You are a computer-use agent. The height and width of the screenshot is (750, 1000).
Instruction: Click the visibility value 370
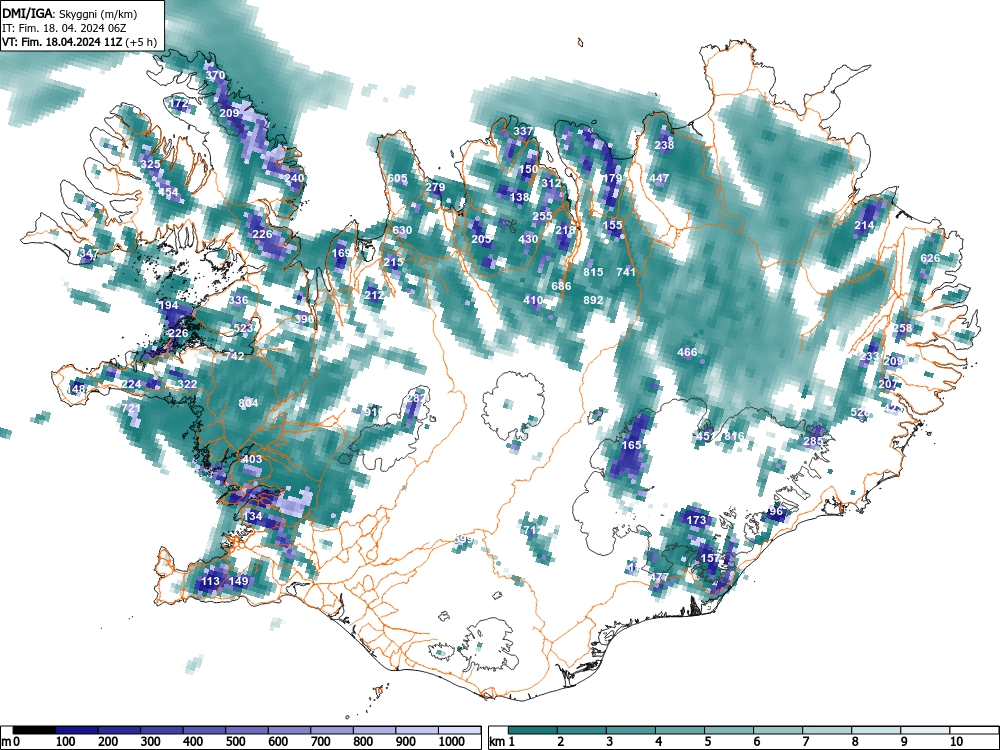pyautogui.click(x=215, y=75)
